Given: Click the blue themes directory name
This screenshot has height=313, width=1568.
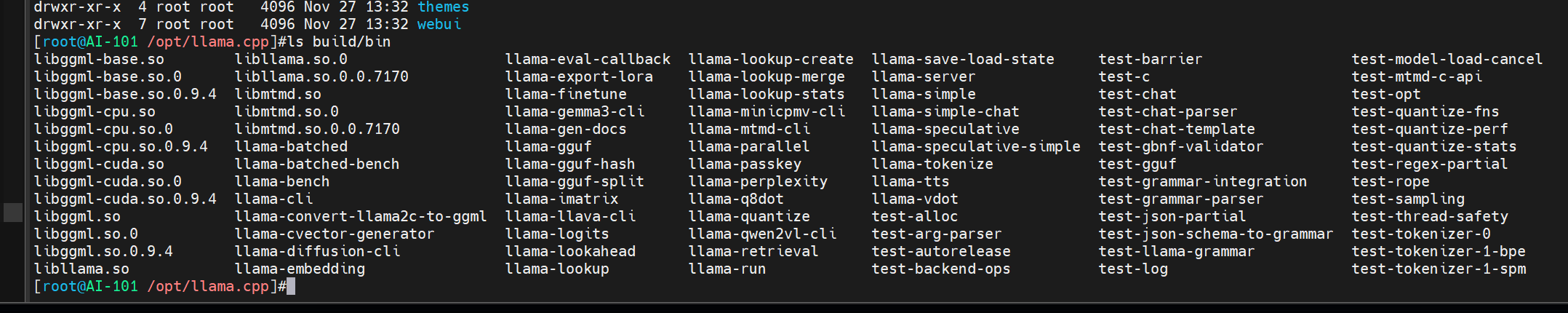Looking at the screenshot, I should [x=443, y=7].
